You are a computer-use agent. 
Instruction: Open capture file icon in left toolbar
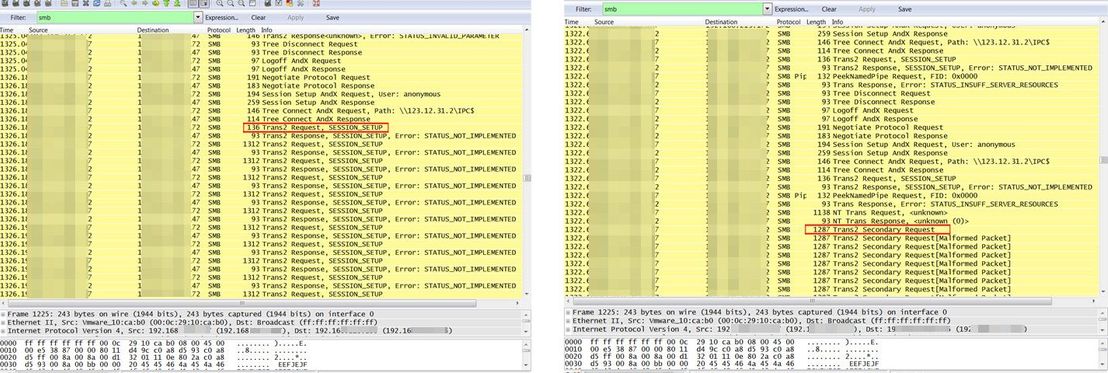pyautogui.click(x=64, y=3)
